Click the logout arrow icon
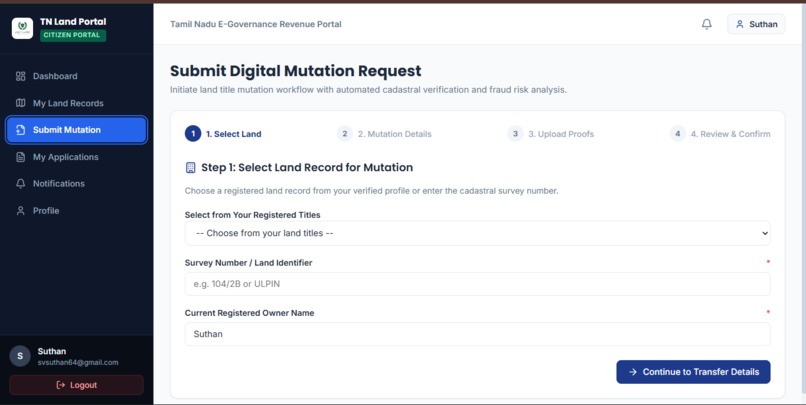 [61, 385]
